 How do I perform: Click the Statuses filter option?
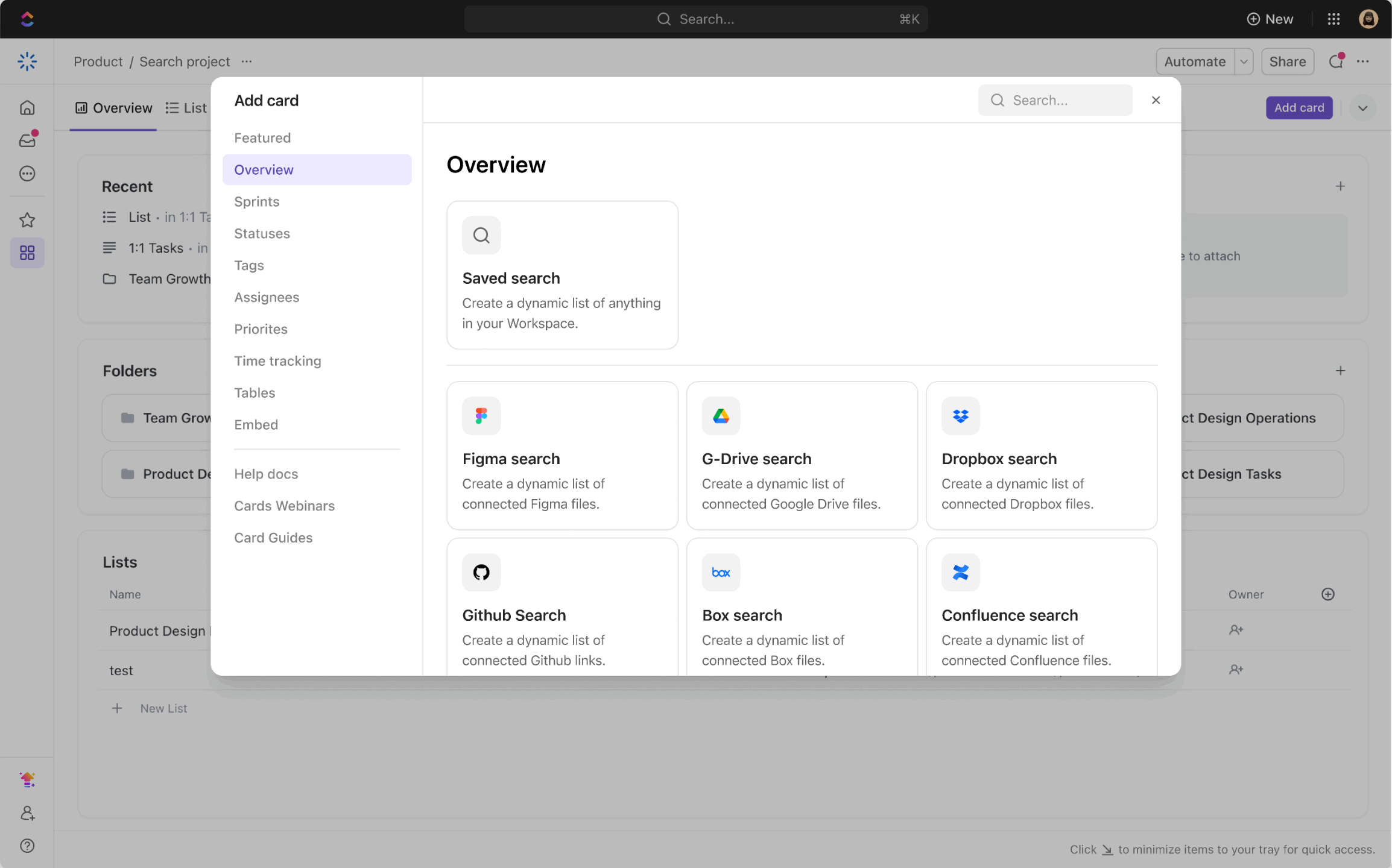pyautogui.click(x=261, y=233)
